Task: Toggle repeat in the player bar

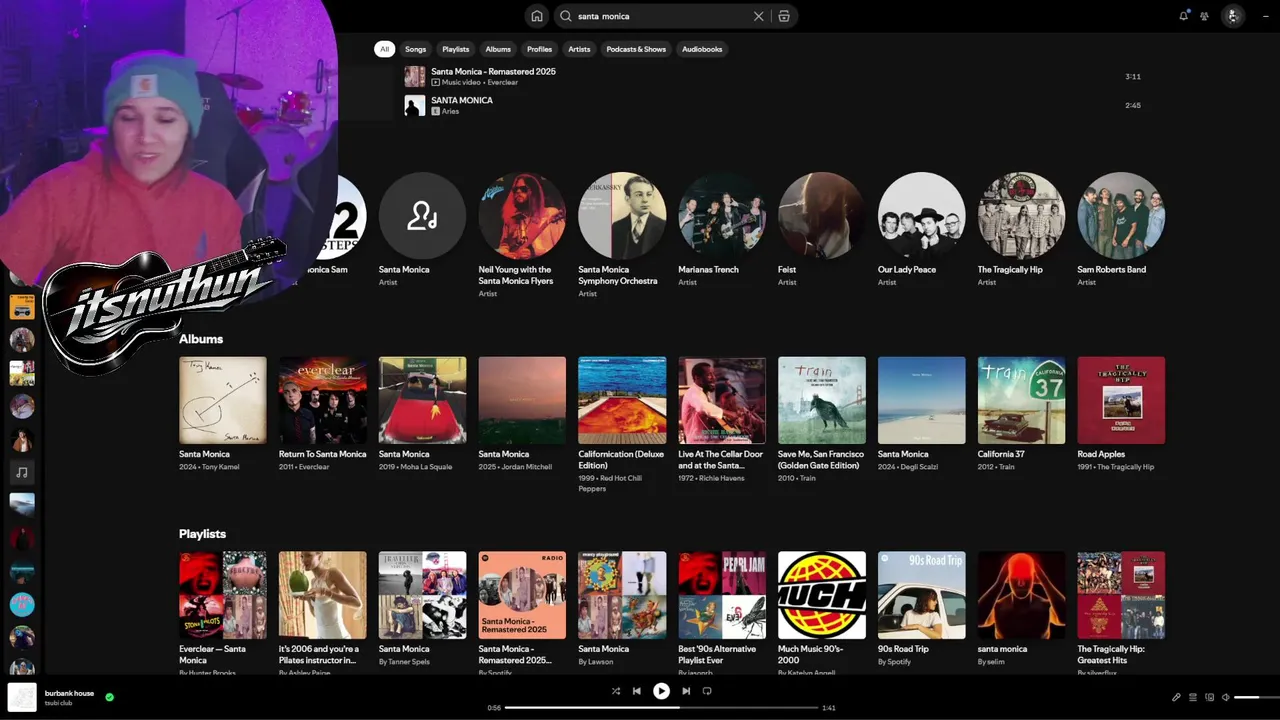Action: 707,691
